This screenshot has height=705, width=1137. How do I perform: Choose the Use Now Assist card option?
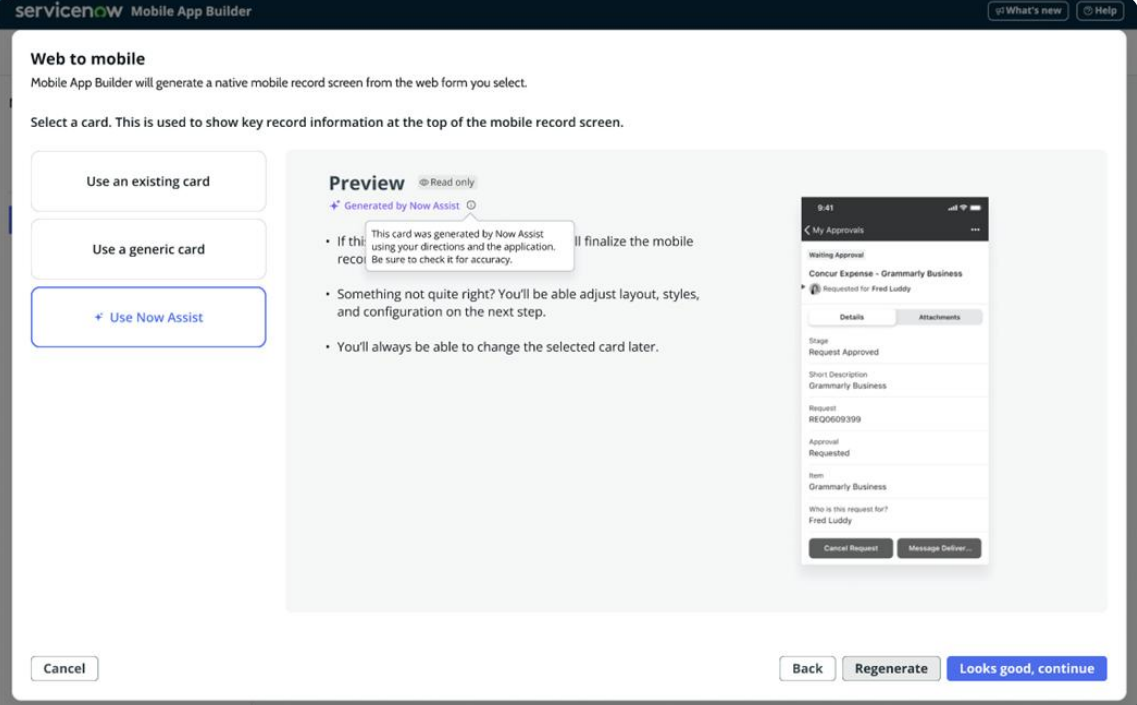coord(148,318)
